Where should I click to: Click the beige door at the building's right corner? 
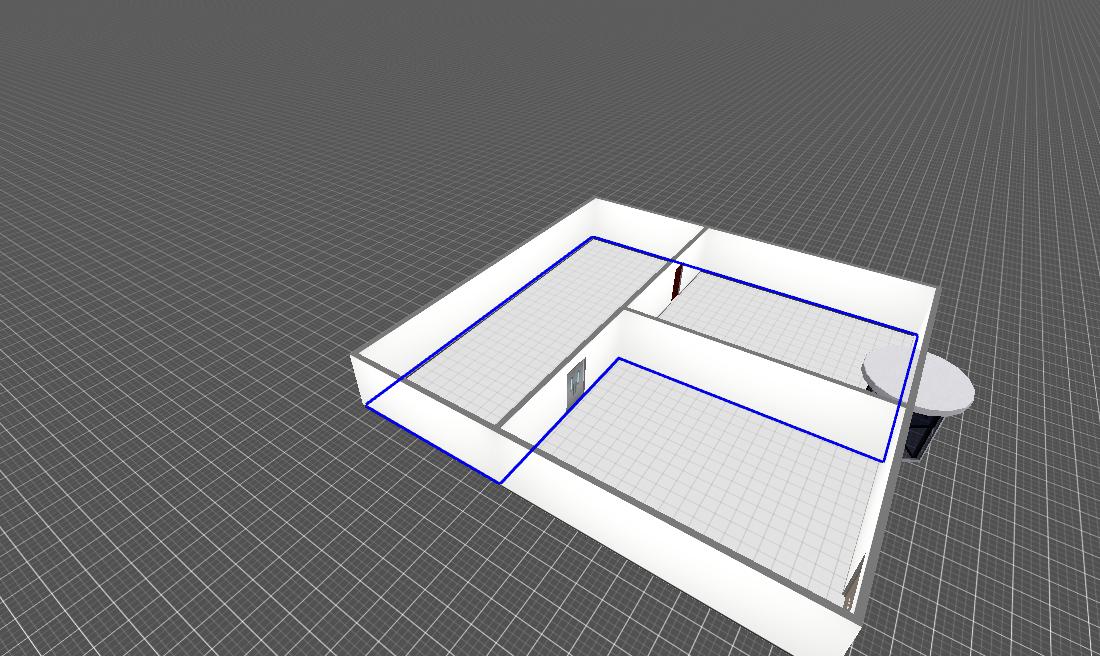coord(853,587)
